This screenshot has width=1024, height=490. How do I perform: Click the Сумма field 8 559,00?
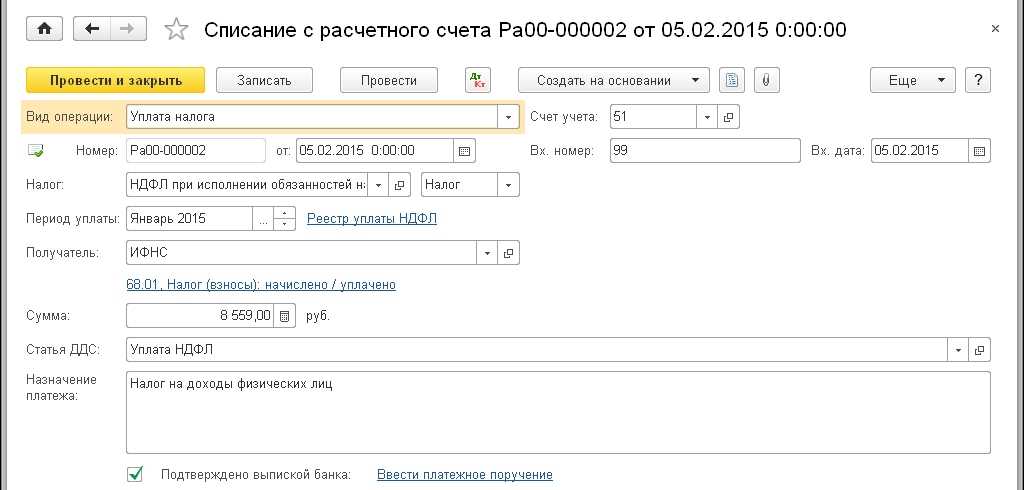tap(200, 316)
